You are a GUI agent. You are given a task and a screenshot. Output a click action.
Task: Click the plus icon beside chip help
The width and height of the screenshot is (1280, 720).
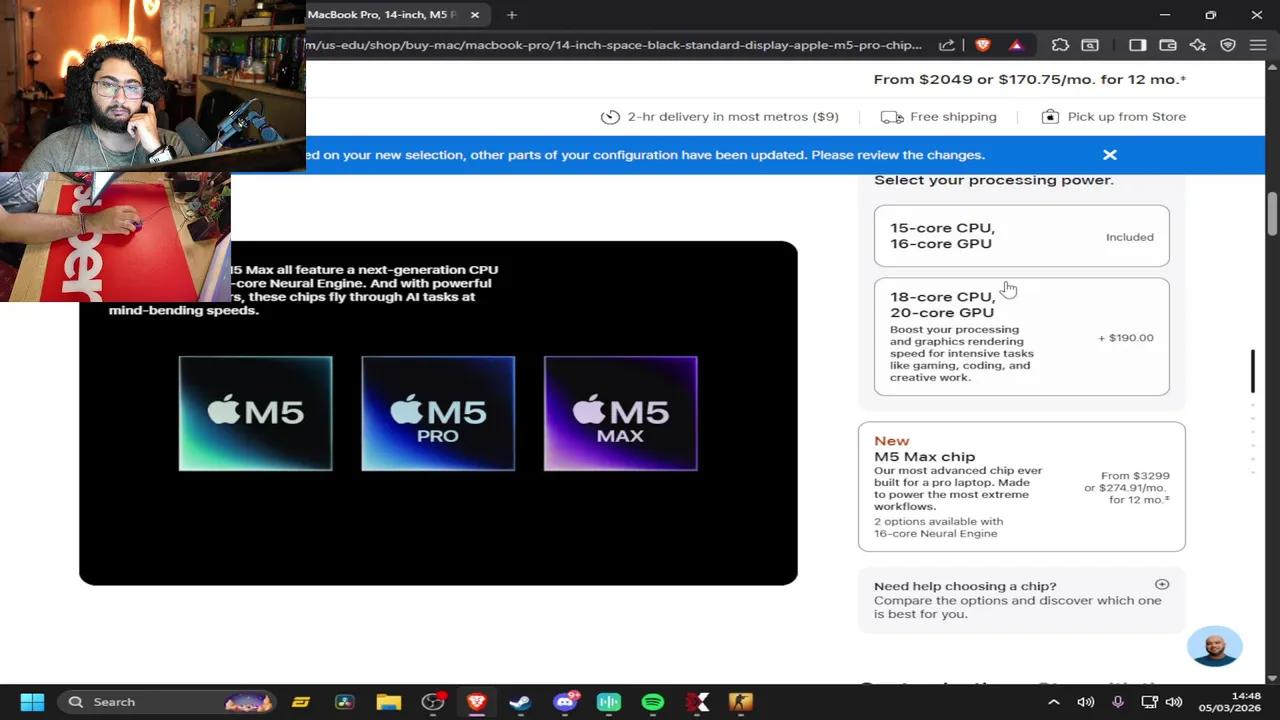(1162, 585)
